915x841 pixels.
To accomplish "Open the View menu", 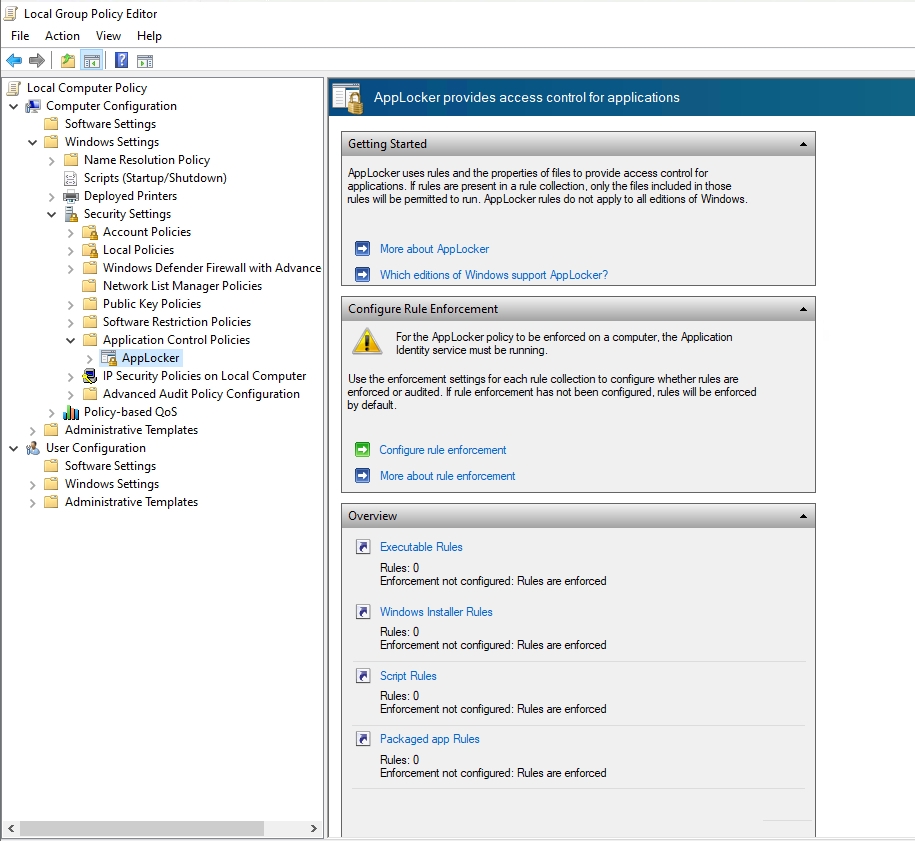I will click(108, 36).
